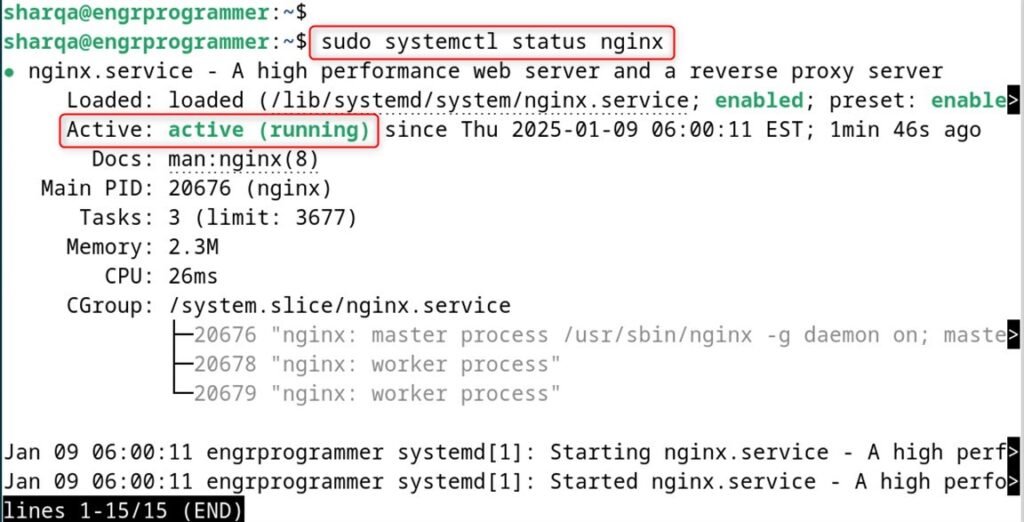This screenshot has width=1024, height=522.
Task: Click the 'Tasks: 3 (limit: 3677)' line
Action: 218,218
